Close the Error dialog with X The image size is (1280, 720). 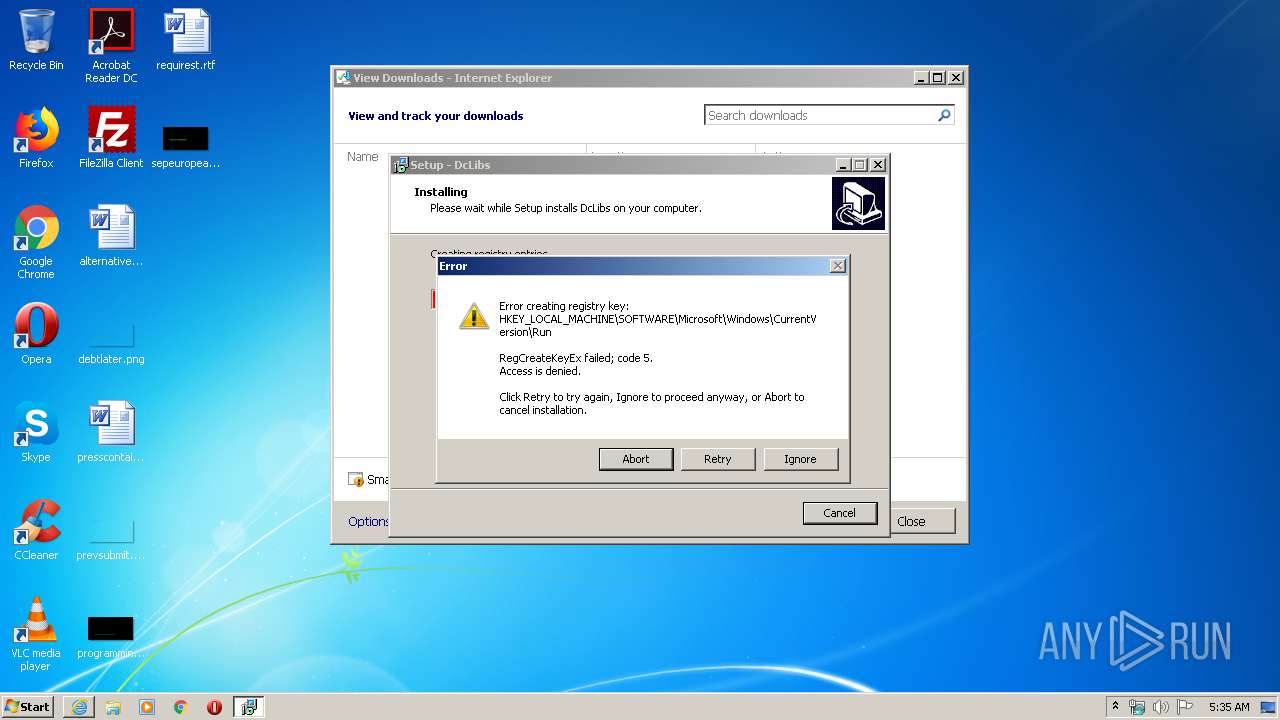[838, 266]
